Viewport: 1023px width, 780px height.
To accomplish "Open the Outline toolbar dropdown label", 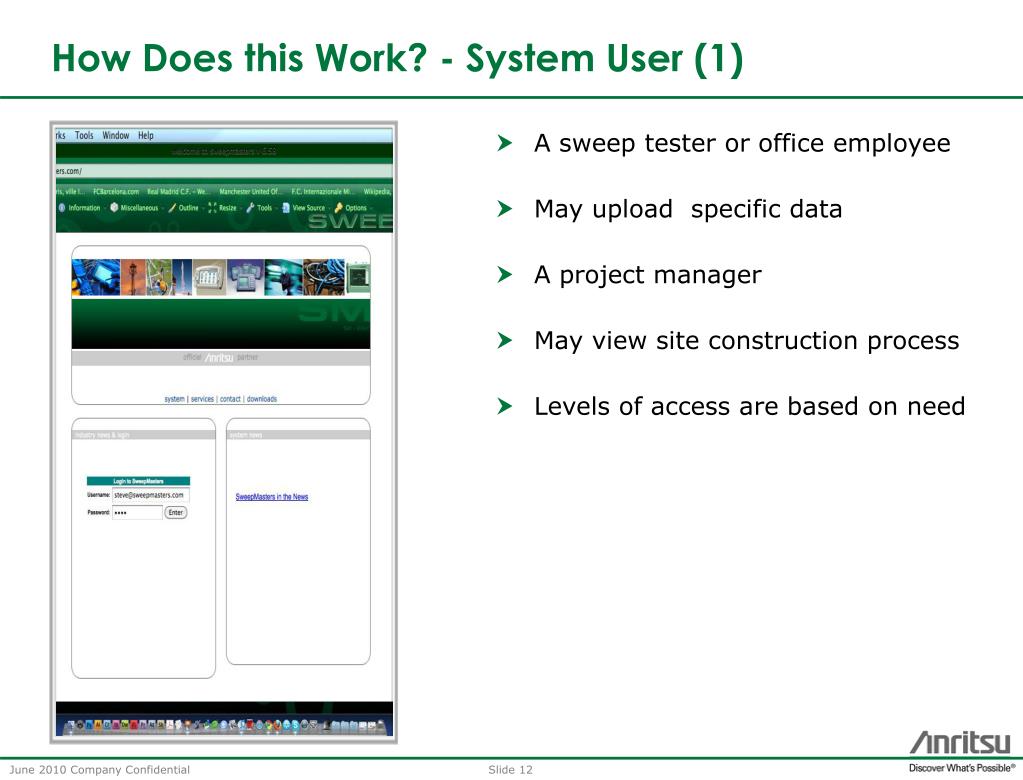I will tap(189, 208).
